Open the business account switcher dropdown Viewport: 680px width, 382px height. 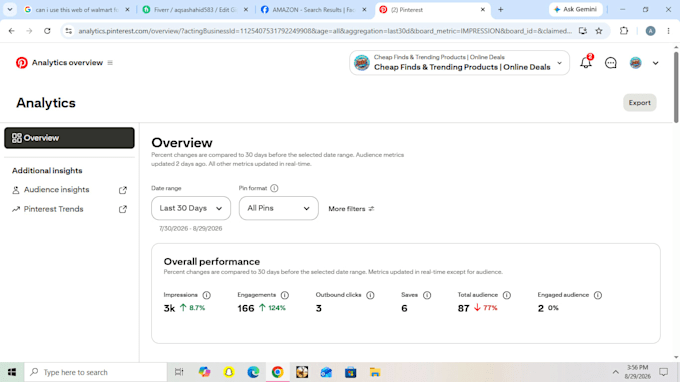pyautogui.click(x=459, y=63)
